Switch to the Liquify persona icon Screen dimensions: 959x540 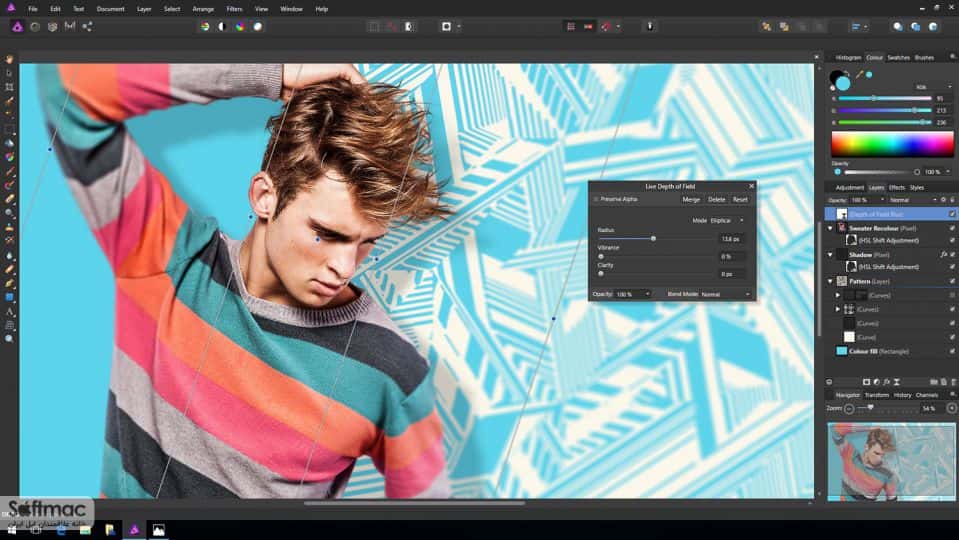coord(35,26)
